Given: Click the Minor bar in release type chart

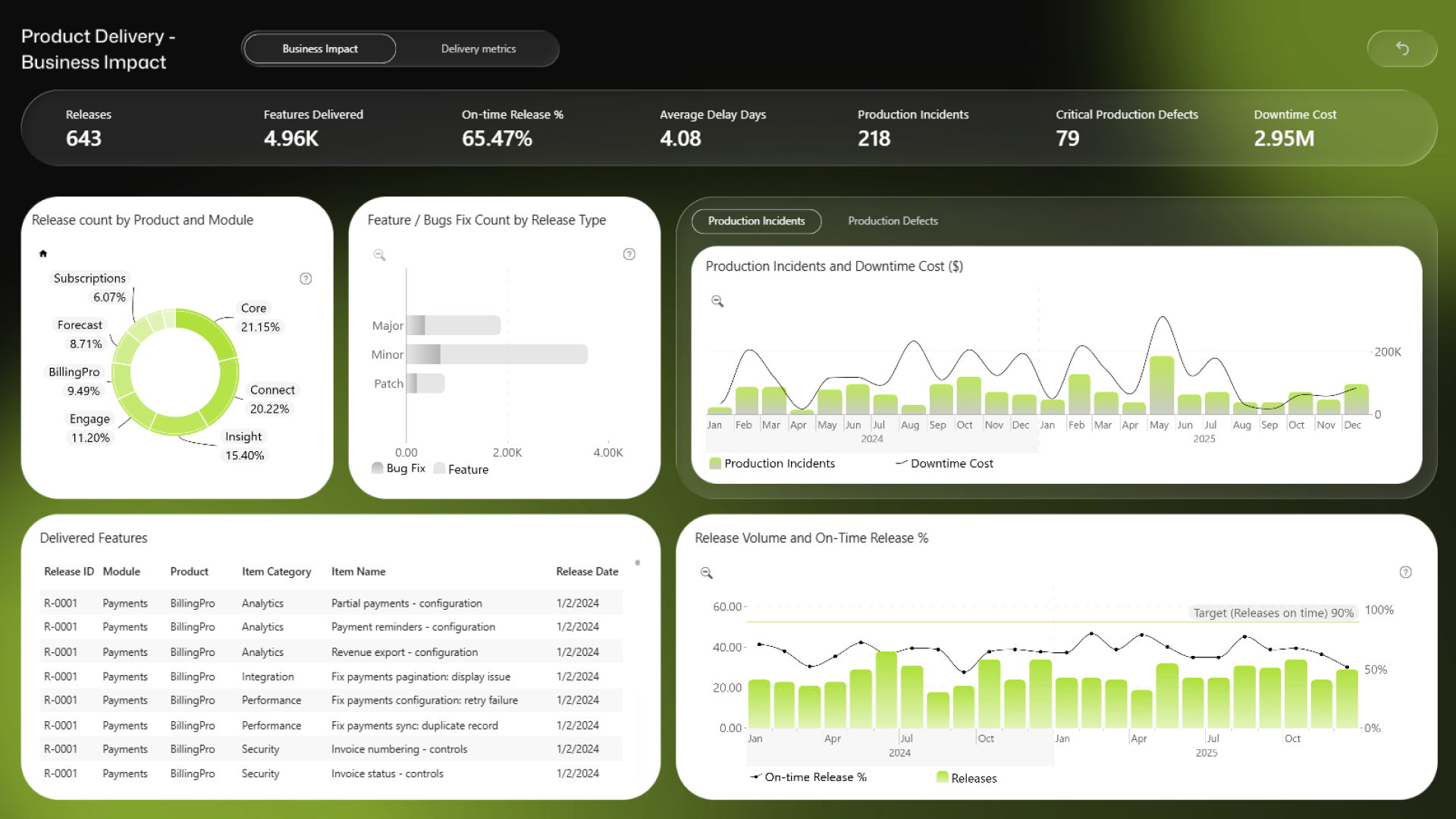Looking at the screenshot, I should click(x=497, y=354).
